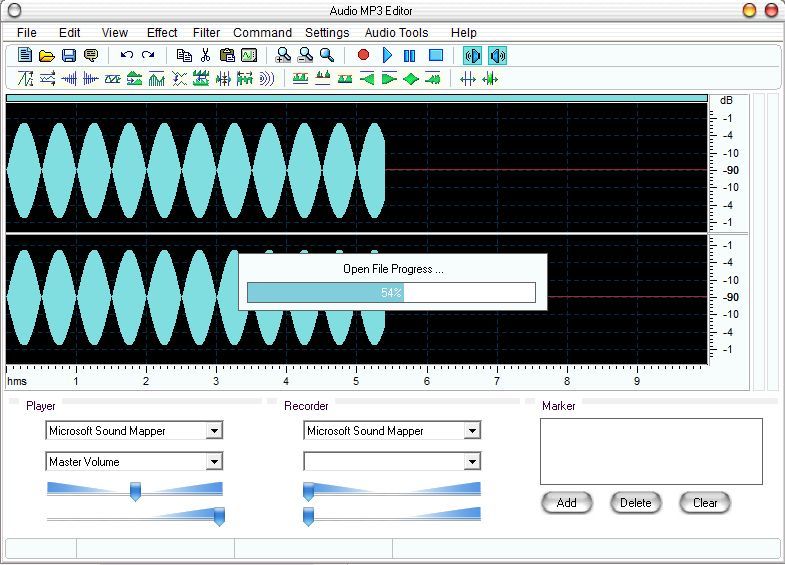Create a new audio file via toolbar
Image resolution: width=785 pixels, height=565 pixels.
coord(25,55)
